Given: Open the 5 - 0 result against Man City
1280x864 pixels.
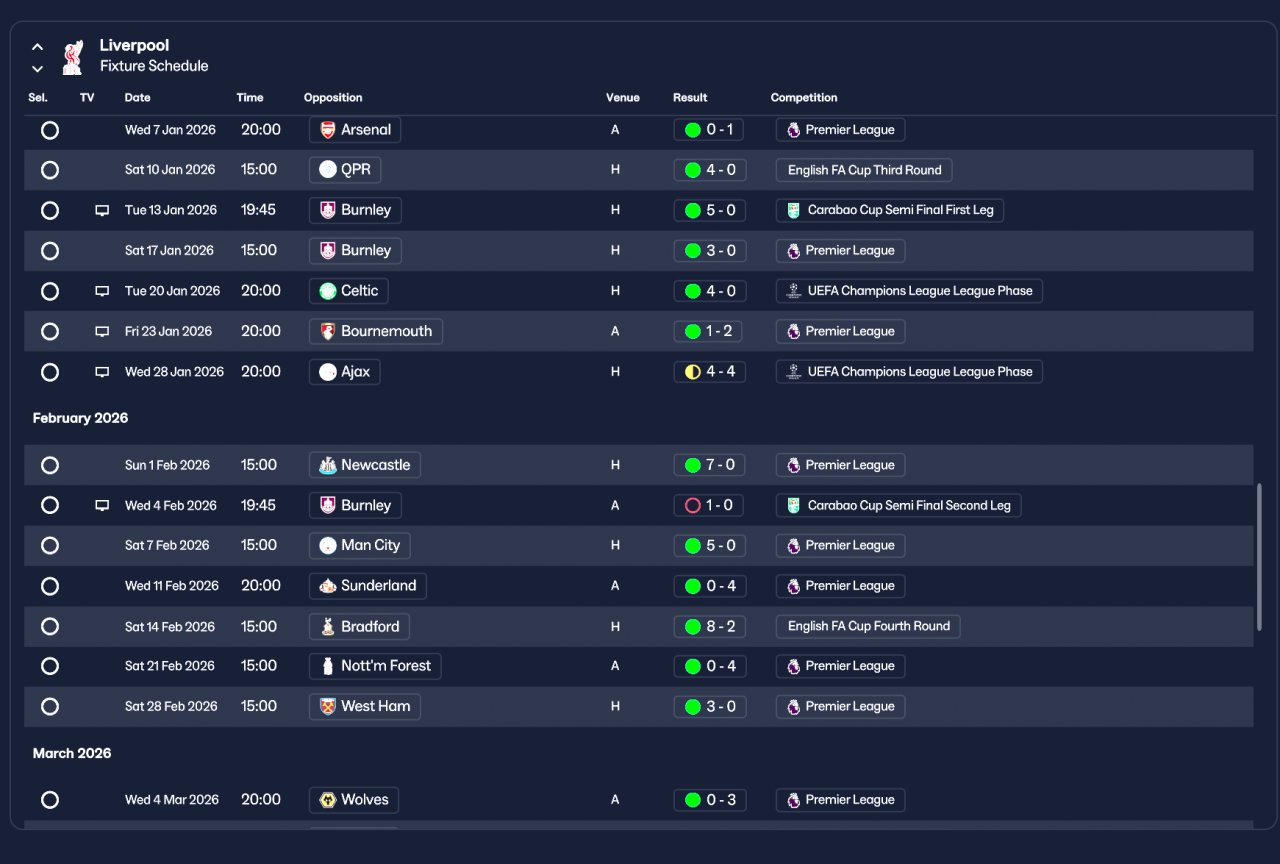Looking at the screenshot, I should 710,546.
